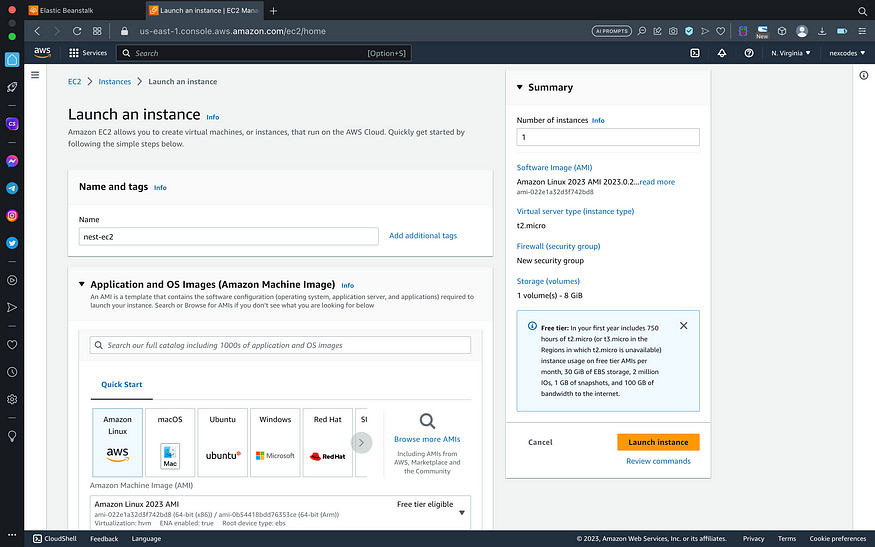
Task: Click Language in the footer
Action: tap(146, 539)
